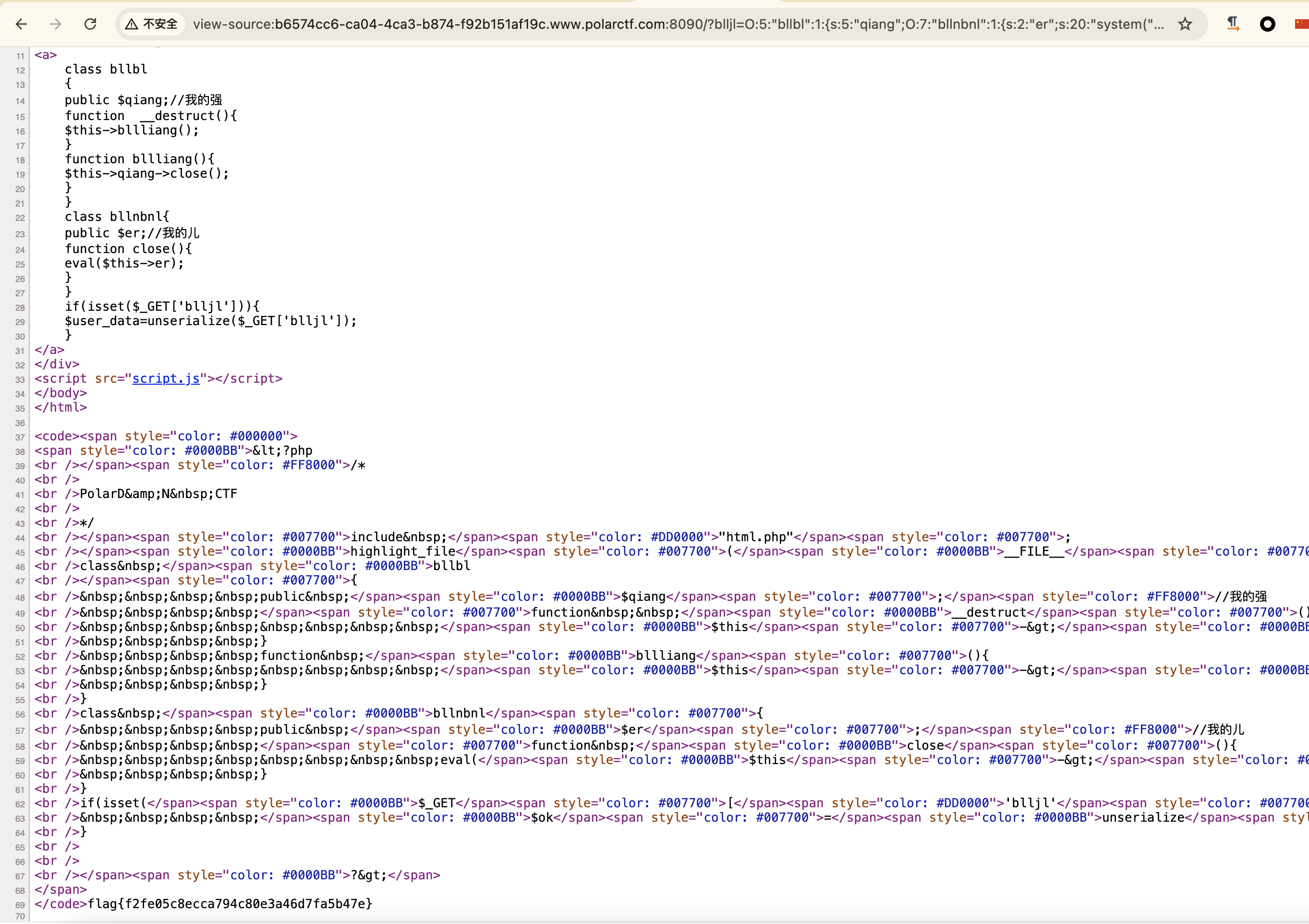Click line number 12 in gutter
The width and height of the screenshot is (1309, 924).
(x=20, y=71)
